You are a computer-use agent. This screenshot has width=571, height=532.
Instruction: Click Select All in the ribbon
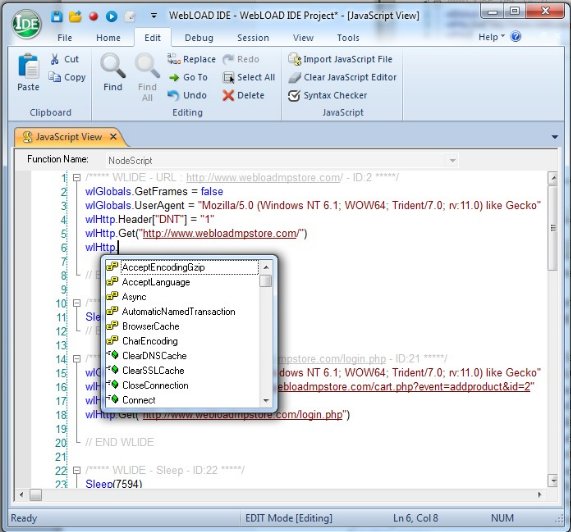pos(249,77)
